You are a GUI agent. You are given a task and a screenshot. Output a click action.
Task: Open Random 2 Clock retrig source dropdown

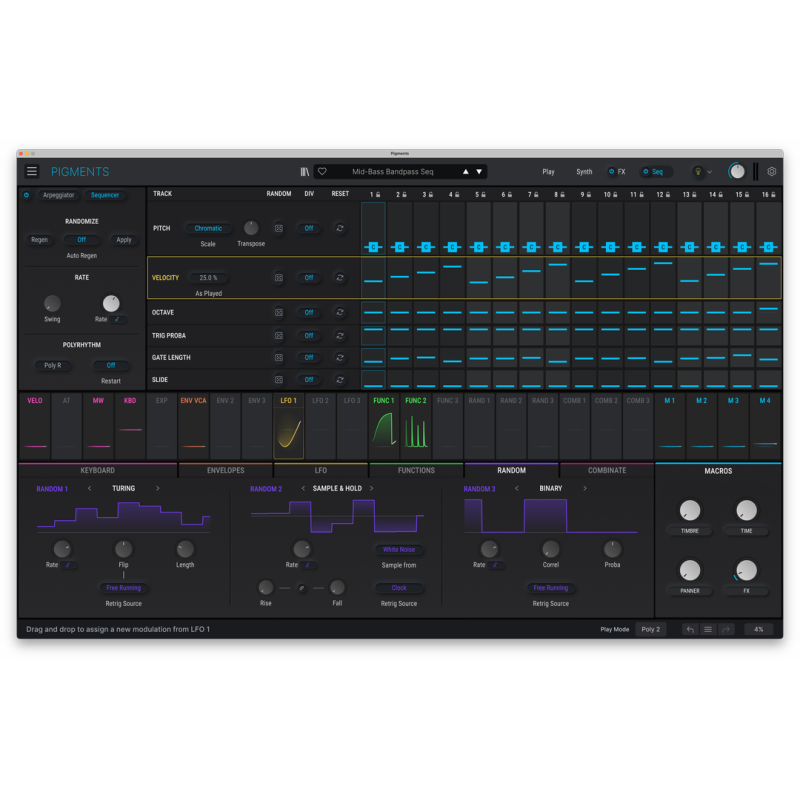tap(399, 588)
